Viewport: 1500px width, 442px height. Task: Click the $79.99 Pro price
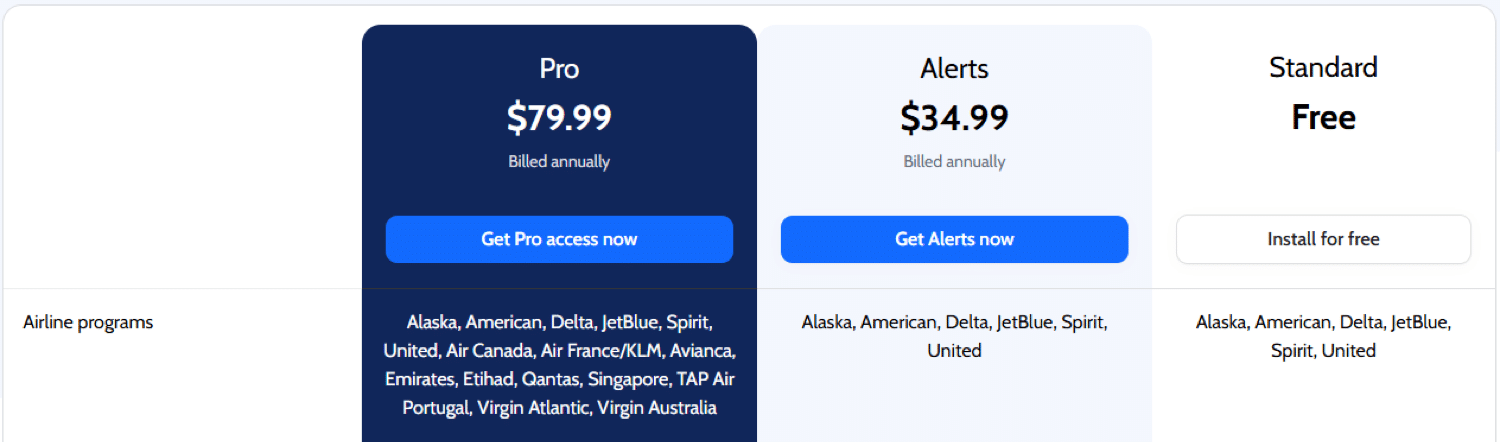(559, 118)
